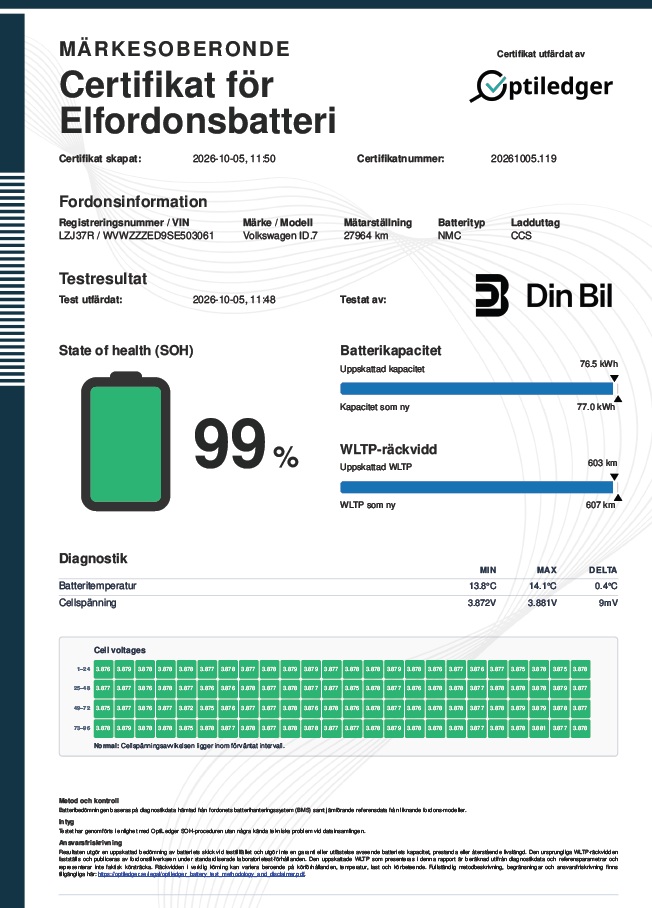The height and width of the screenshot is (908, 652).
Task: Click the marker below the capacity bar
Action: coord(618,398)
